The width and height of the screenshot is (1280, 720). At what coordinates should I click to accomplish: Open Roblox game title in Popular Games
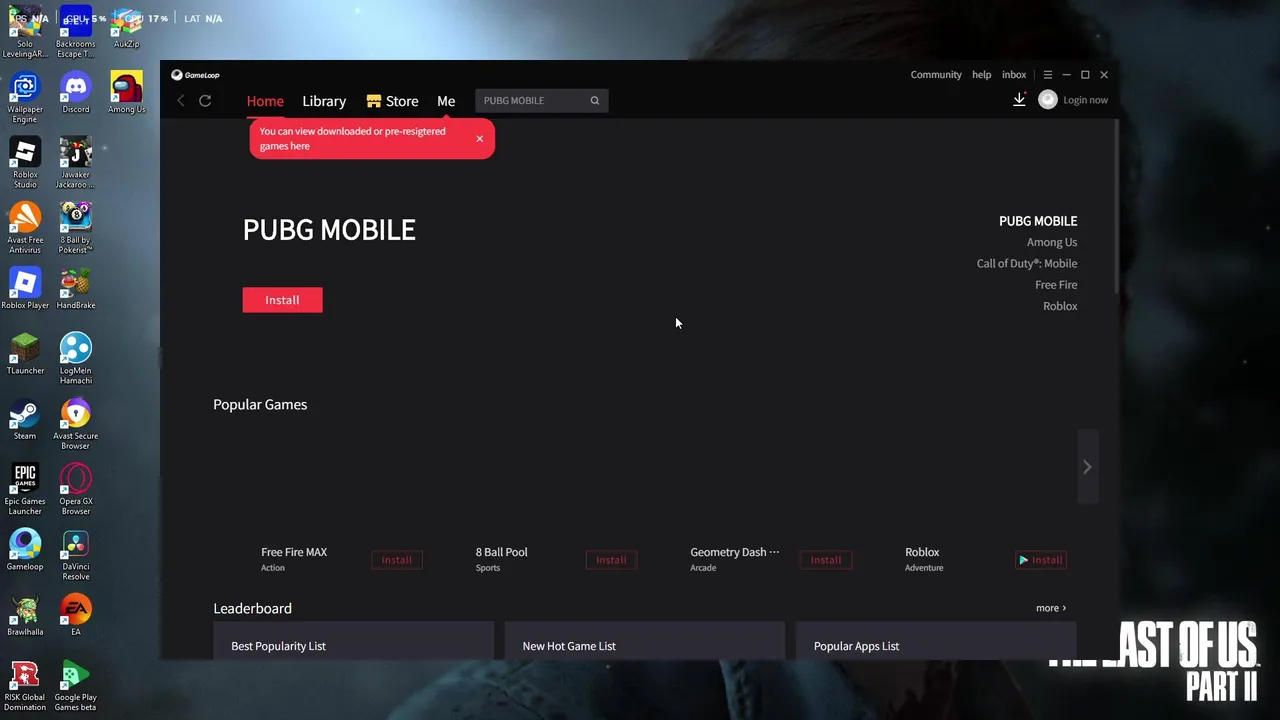[x=922, y=552]
